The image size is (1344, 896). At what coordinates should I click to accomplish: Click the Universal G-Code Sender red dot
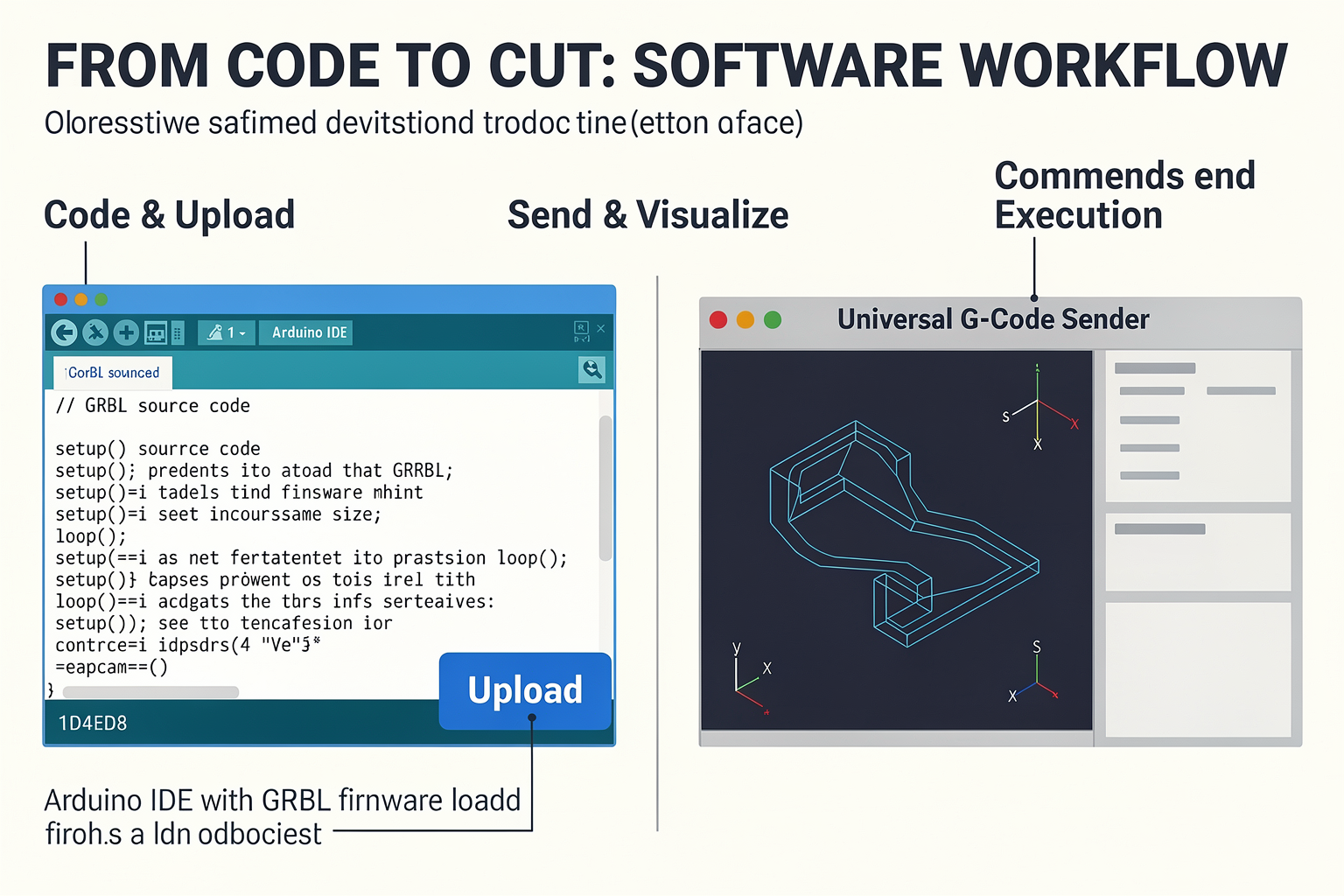click(718, 320)
